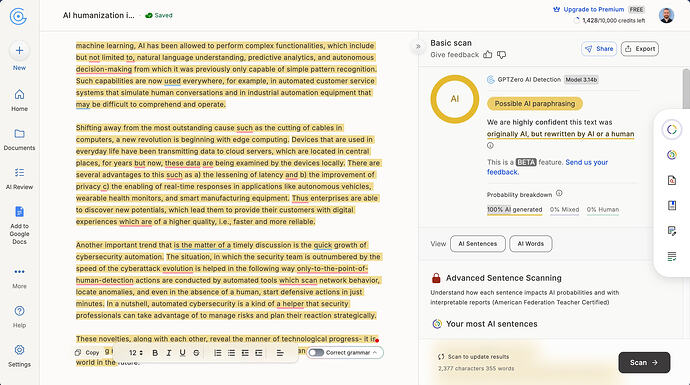Image resolution: width=690 pixels, height=385 pixels.
Task: Toggle italic formatting
Action: pos(169,353)
